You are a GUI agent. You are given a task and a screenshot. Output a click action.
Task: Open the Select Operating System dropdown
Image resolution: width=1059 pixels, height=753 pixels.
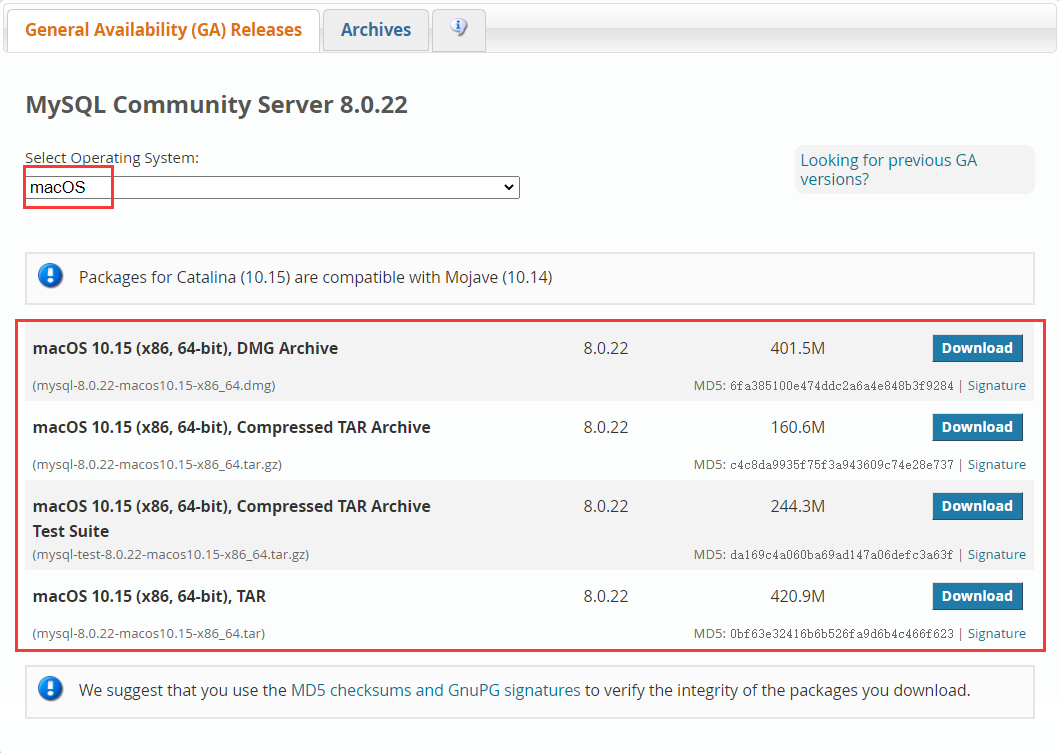[x=272, y=187]
